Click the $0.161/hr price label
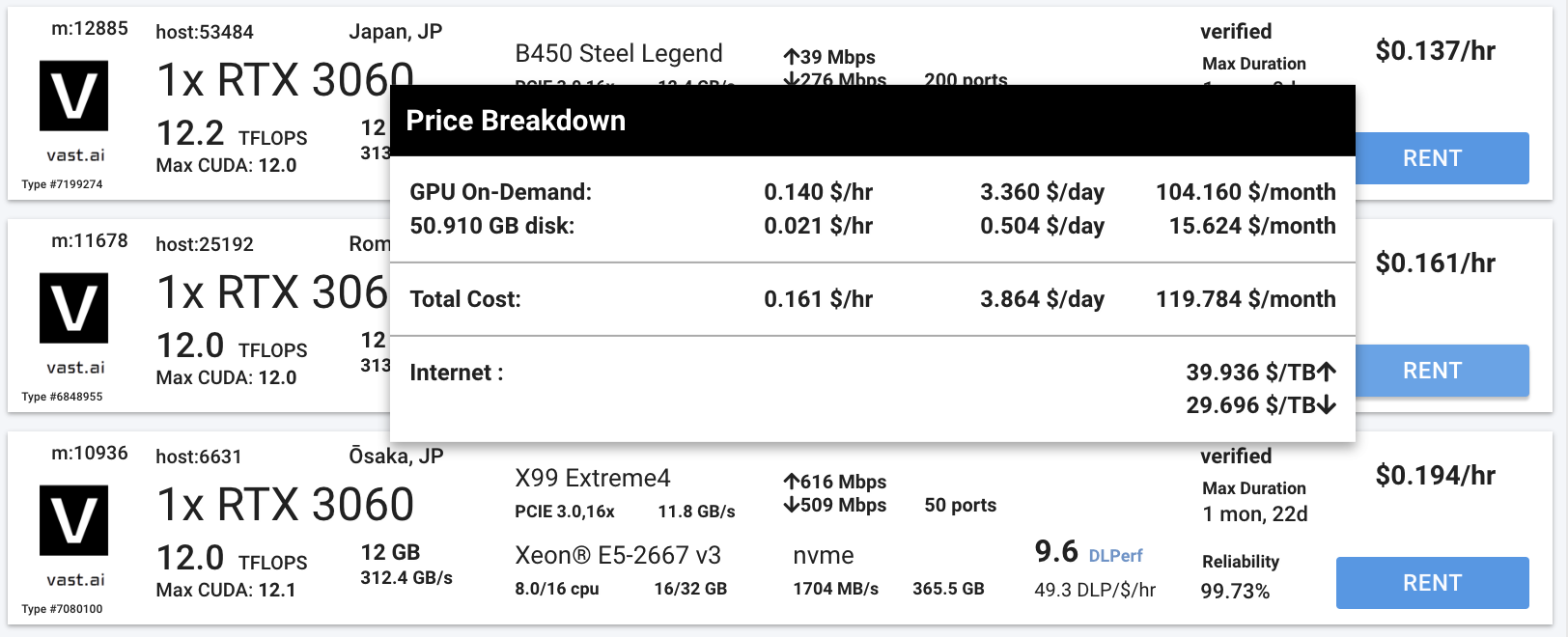Image resolution: width=1568 pixels, height=637 pixels. coord(1435,263)
